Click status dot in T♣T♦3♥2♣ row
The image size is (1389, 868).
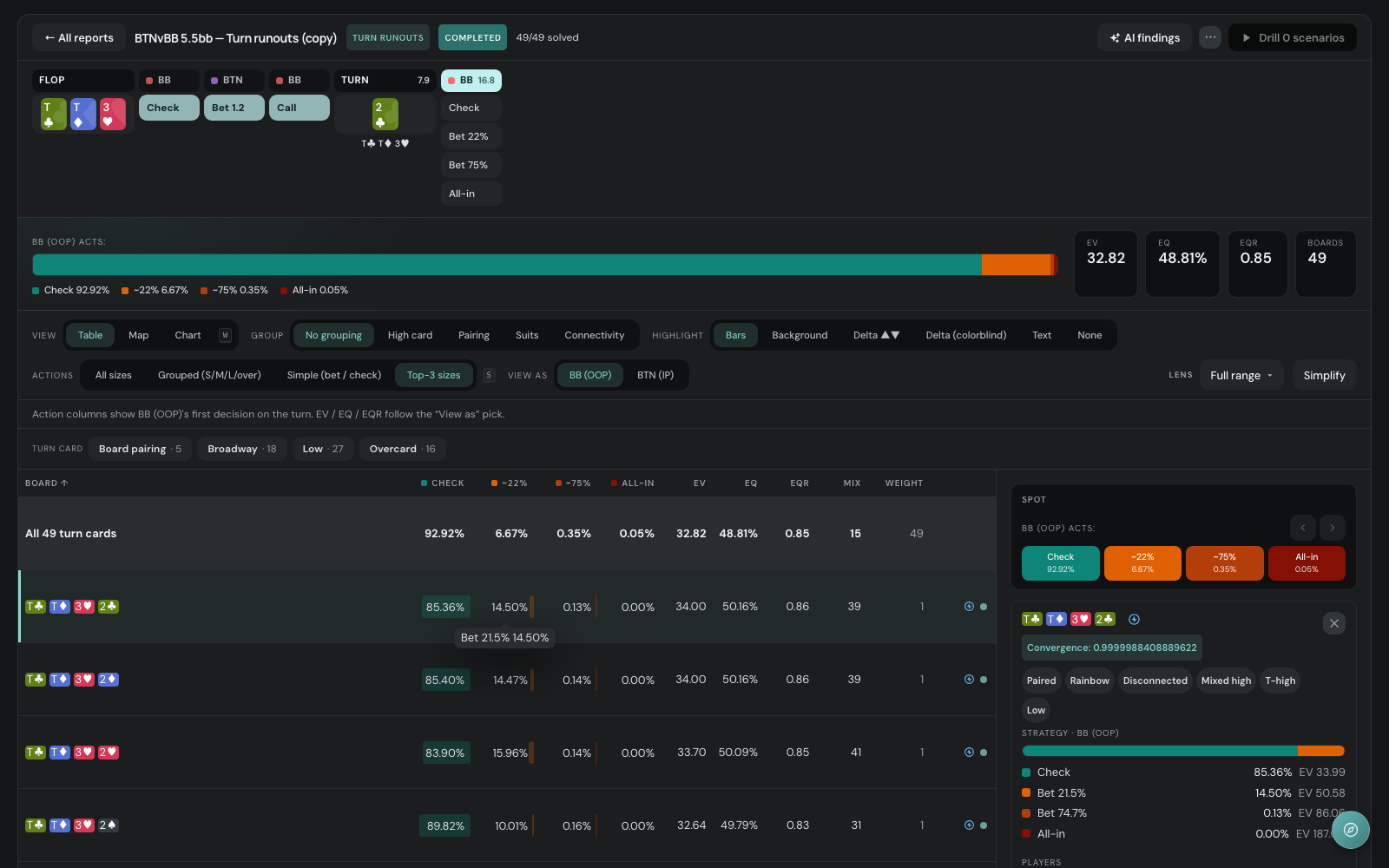[x=984, y=607]
